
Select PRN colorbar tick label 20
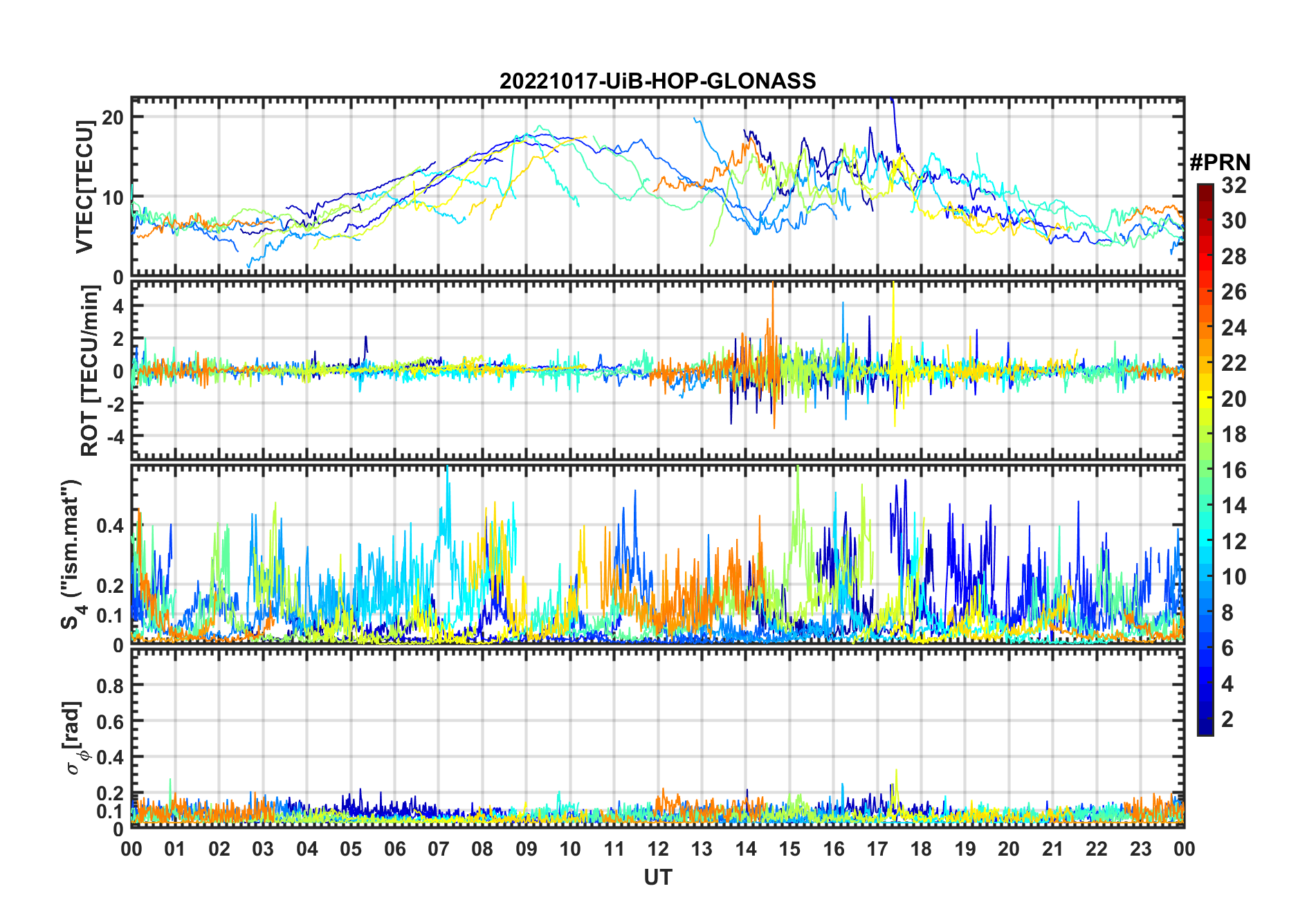1234,399
